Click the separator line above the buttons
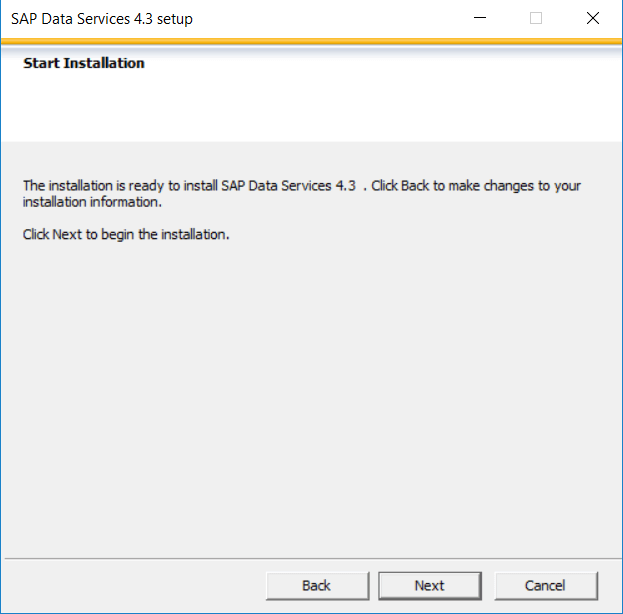 [x=313, y=558]
